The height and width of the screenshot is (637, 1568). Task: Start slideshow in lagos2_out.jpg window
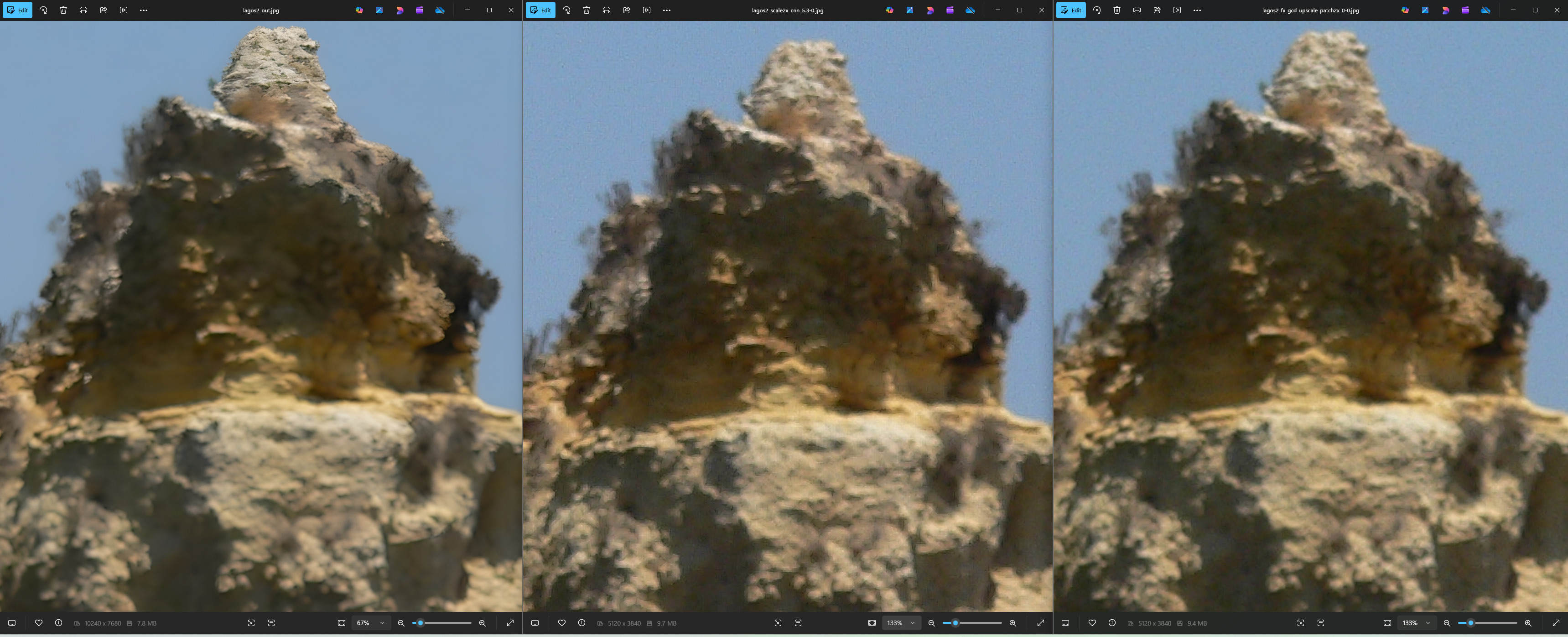[124, 10]
